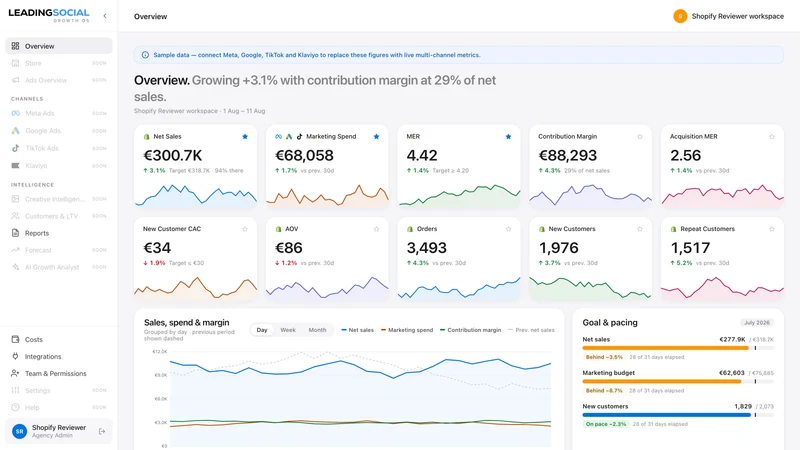
Task: Star the New Customers card
Action: 640,229
